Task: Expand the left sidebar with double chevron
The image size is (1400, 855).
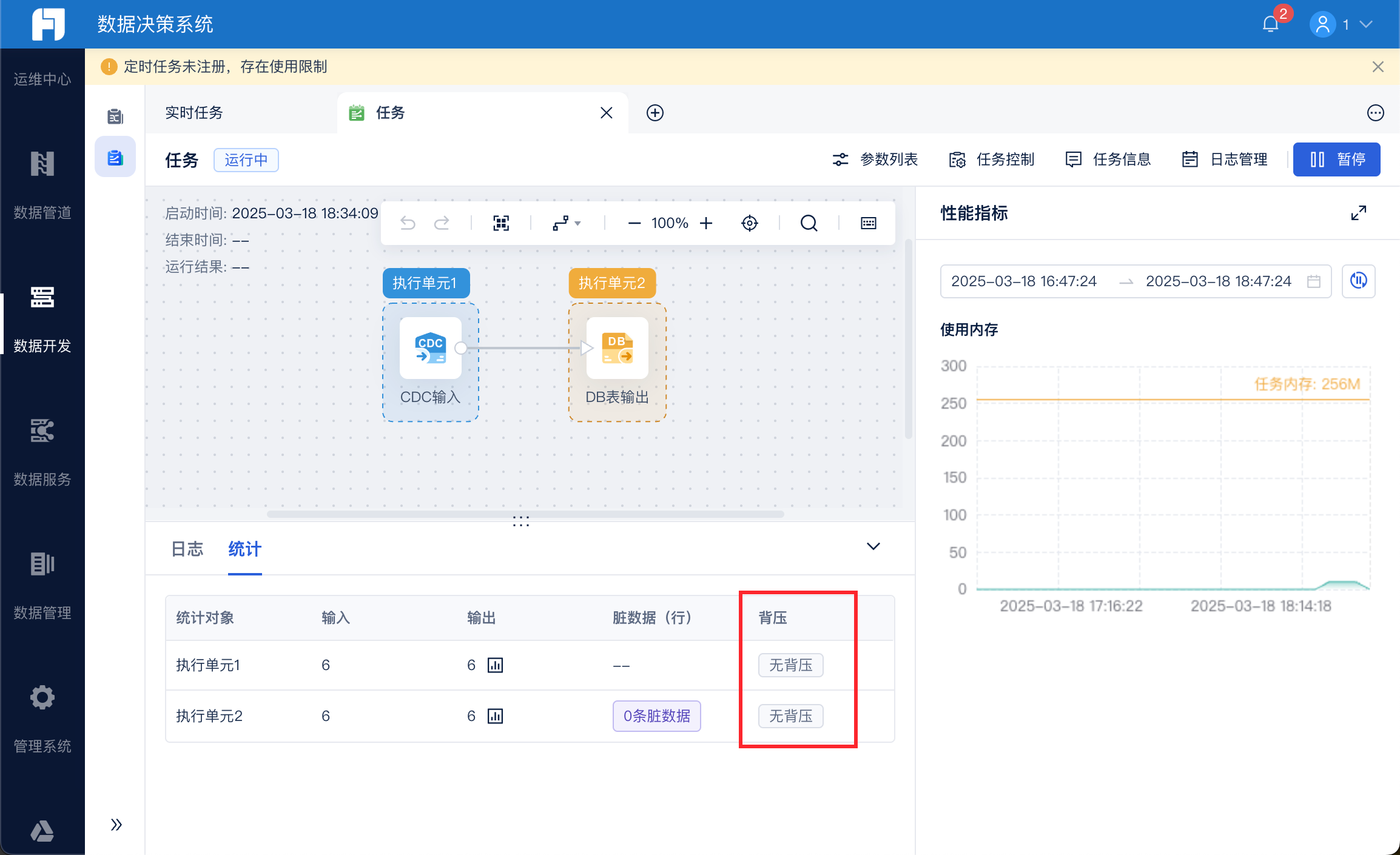Action: (116, 825)
